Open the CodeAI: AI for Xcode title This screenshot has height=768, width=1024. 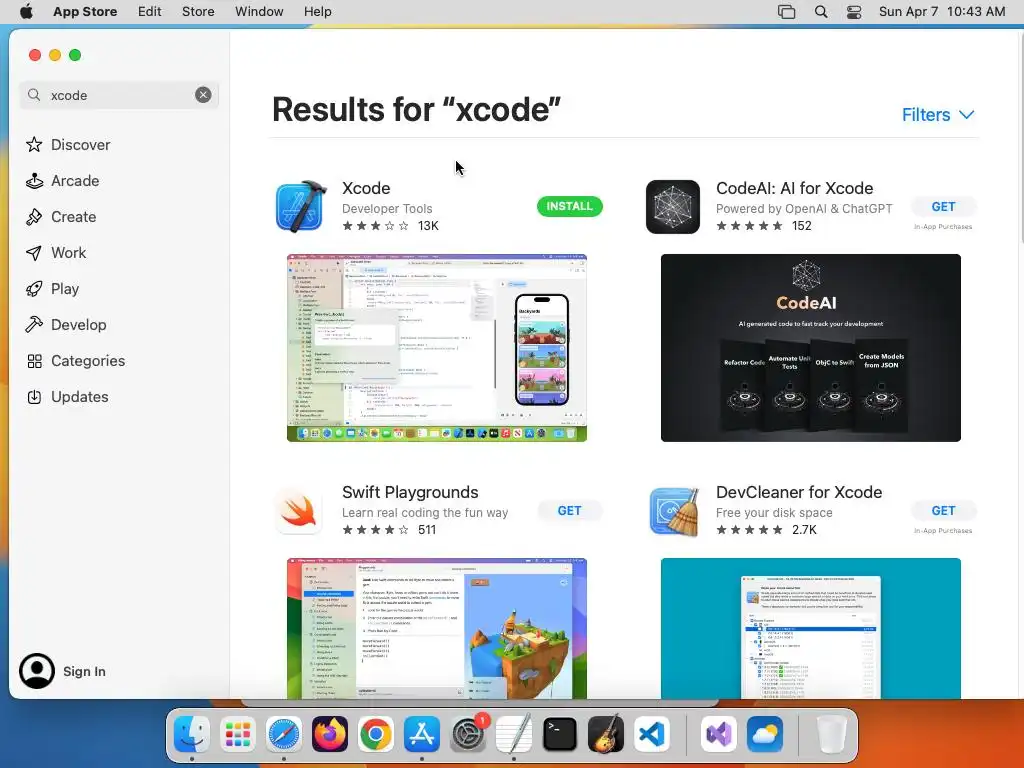[794, 188]
